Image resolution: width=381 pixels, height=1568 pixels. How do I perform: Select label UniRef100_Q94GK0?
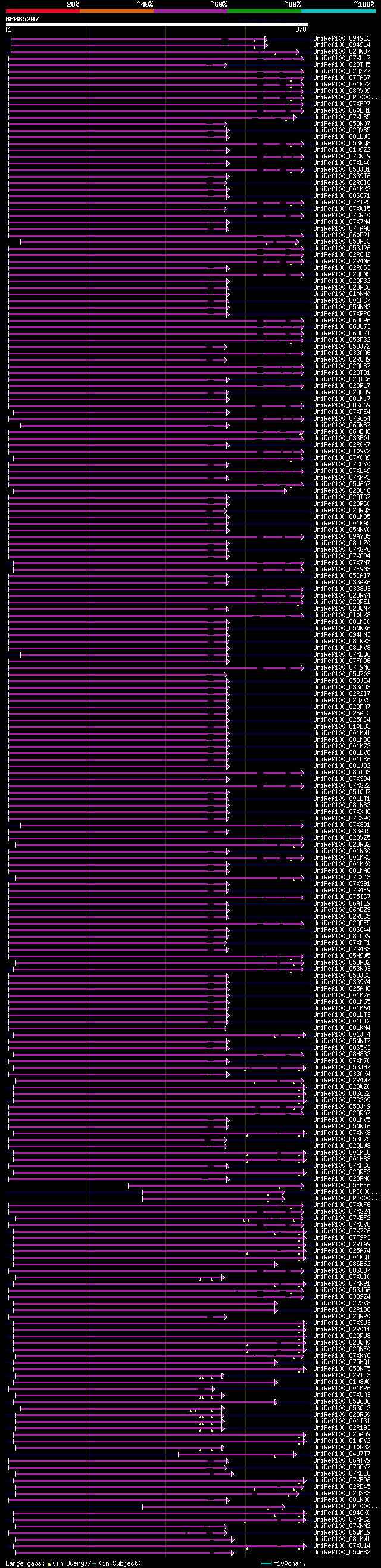pyautogui.click(x=342, y=1513)
